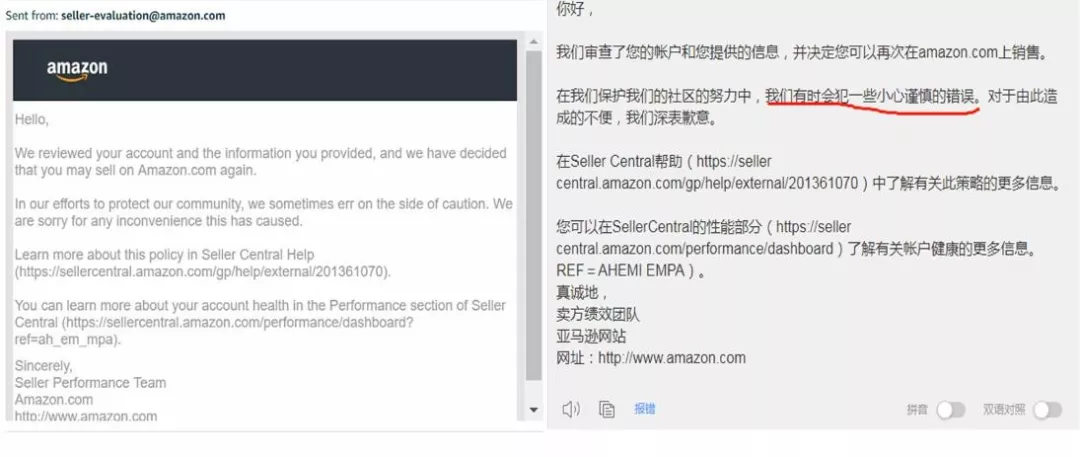Open the Seller Central Help external/201361070 link
The height and width of the screenshot is (457, 1080).
[x=203, y=272]
